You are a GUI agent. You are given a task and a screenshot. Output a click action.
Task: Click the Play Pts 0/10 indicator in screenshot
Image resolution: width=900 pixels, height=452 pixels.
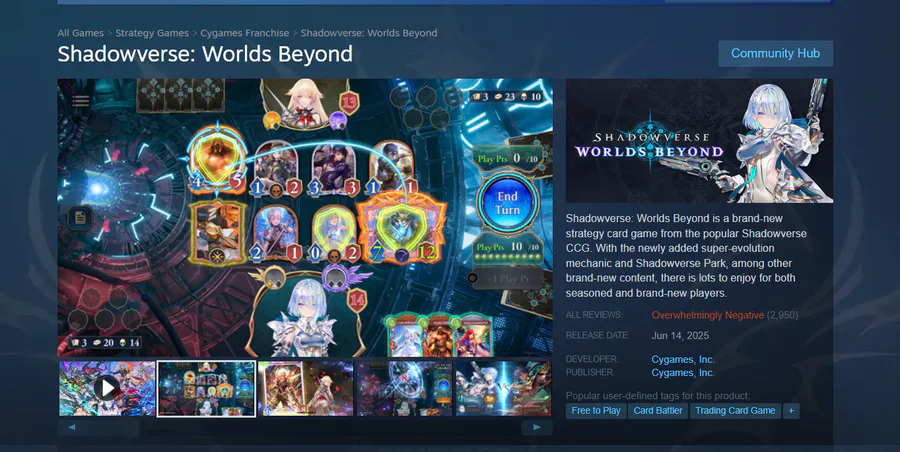pyautogui.click(x=507, y=158)
